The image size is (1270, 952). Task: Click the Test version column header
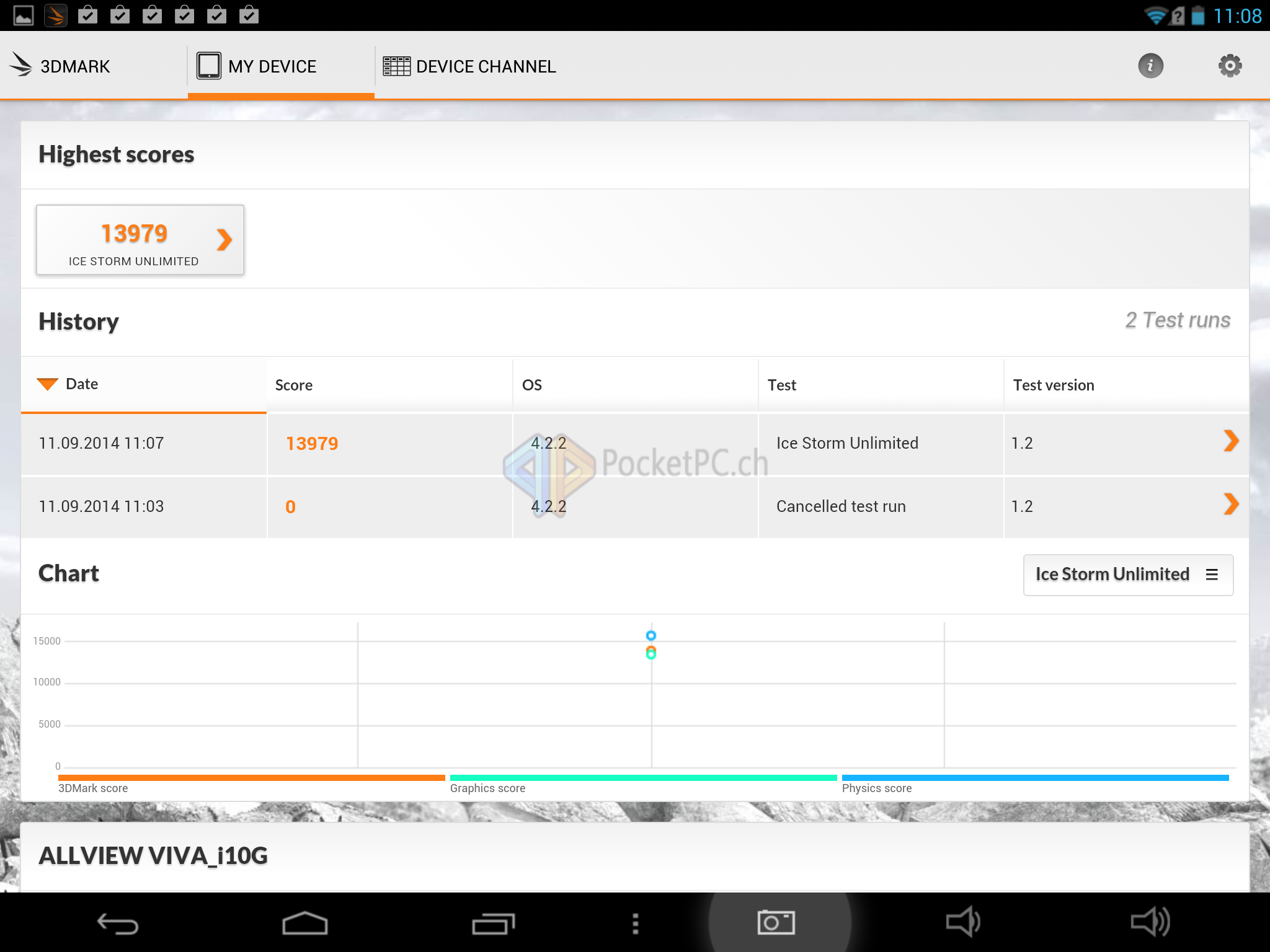[x=1126, y=384]
